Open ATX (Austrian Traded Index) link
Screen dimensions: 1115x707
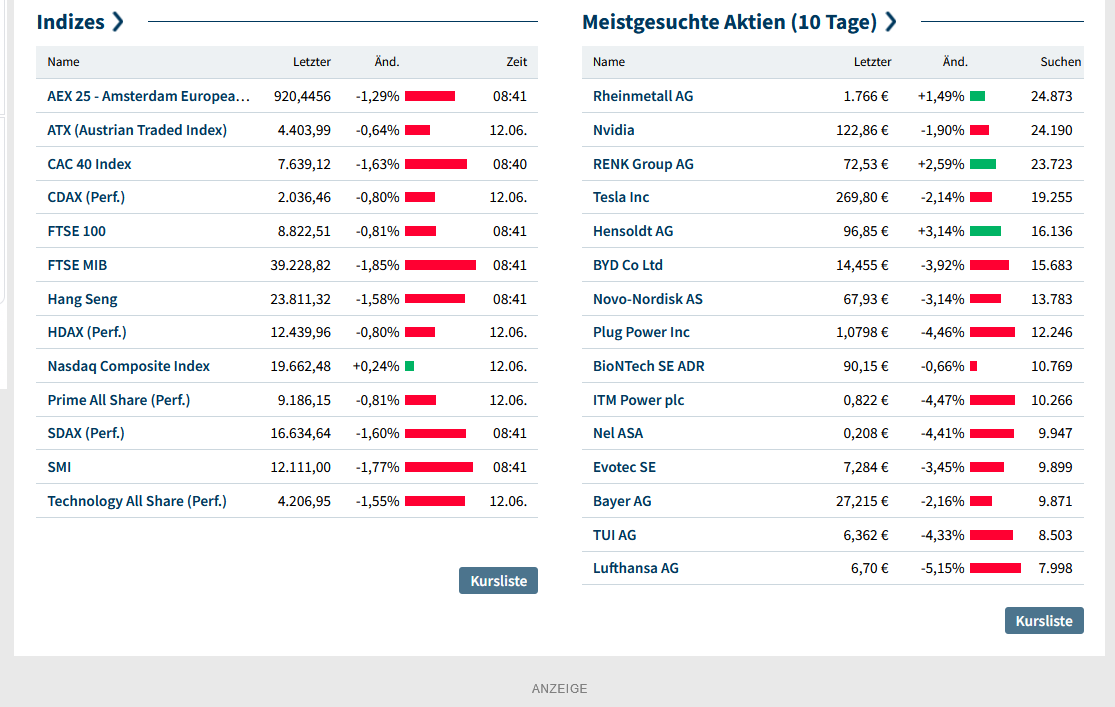137,130
